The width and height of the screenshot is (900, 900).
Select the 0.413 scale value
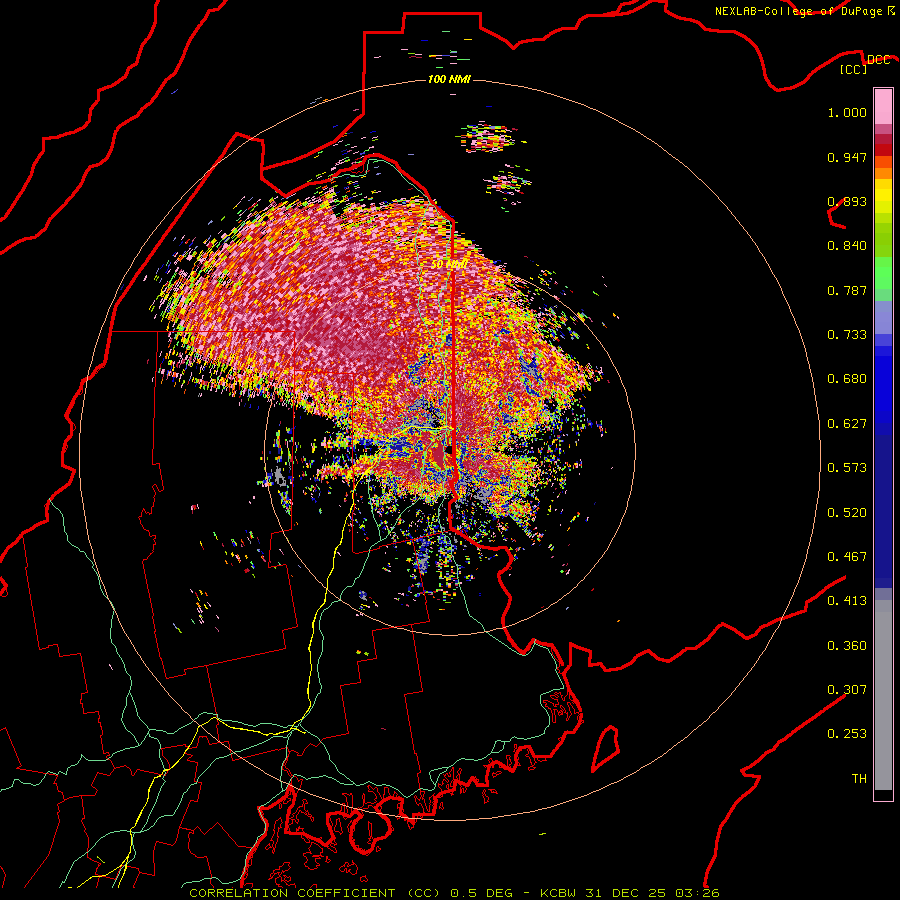tap(847, 601)
